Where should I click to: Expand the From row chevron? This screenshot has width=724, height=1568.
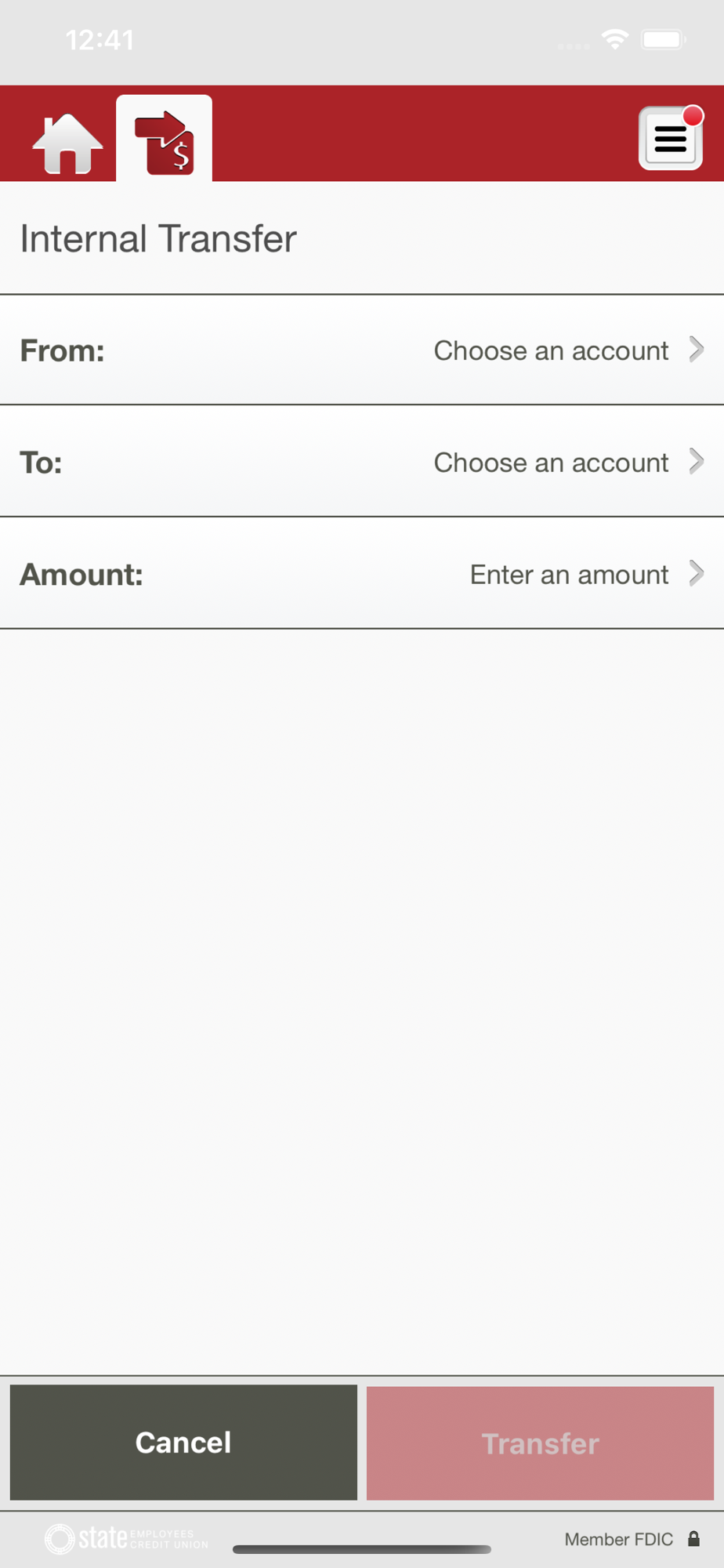[x=696, y=350]
